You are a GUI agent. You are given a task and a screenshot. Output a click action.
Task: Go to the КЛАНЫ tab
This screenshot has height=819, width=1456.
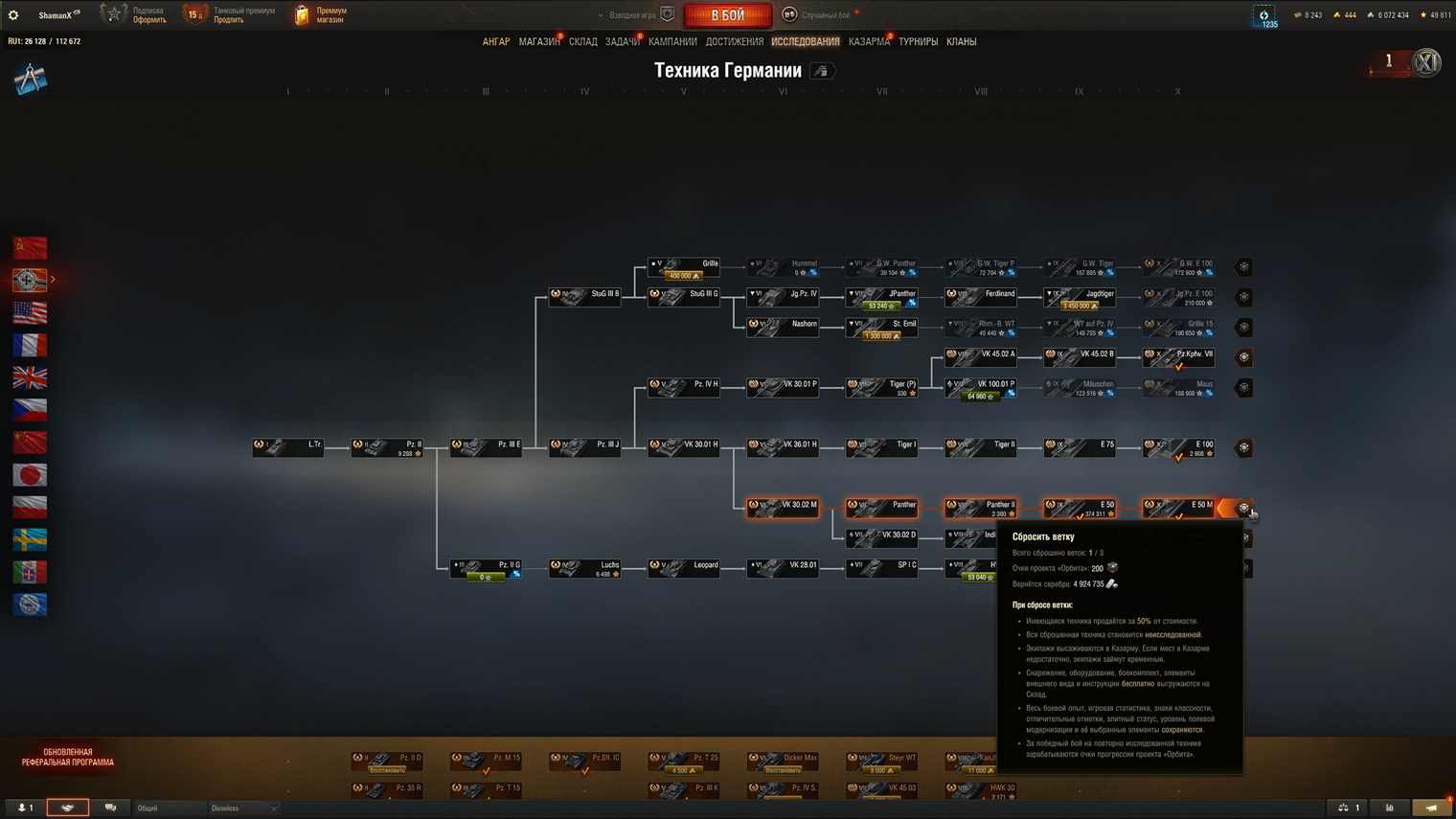tap(961, 42)
